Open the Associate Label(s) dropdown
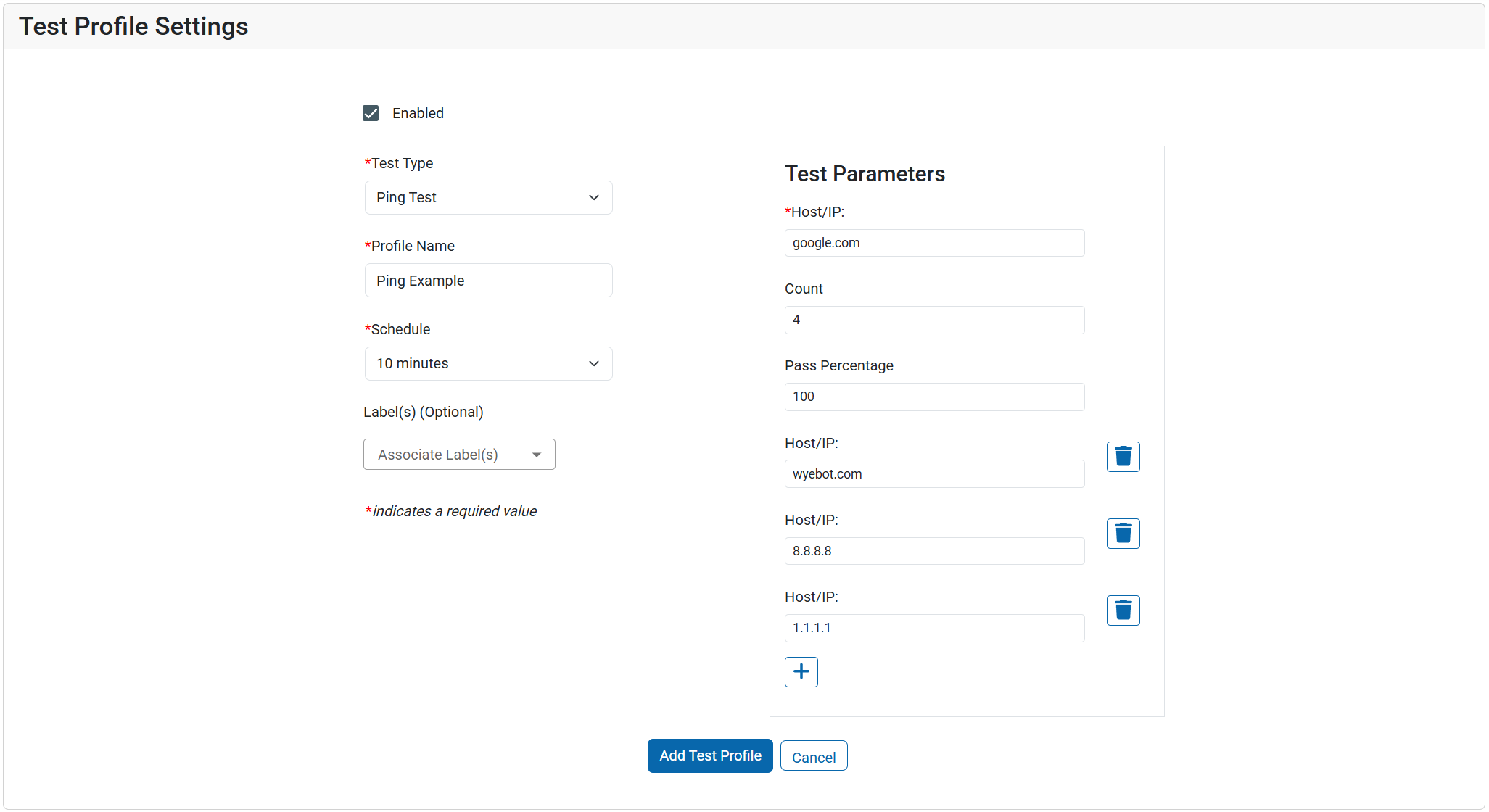This screenshot has width=1489, height=812. (x=458, y=455)
